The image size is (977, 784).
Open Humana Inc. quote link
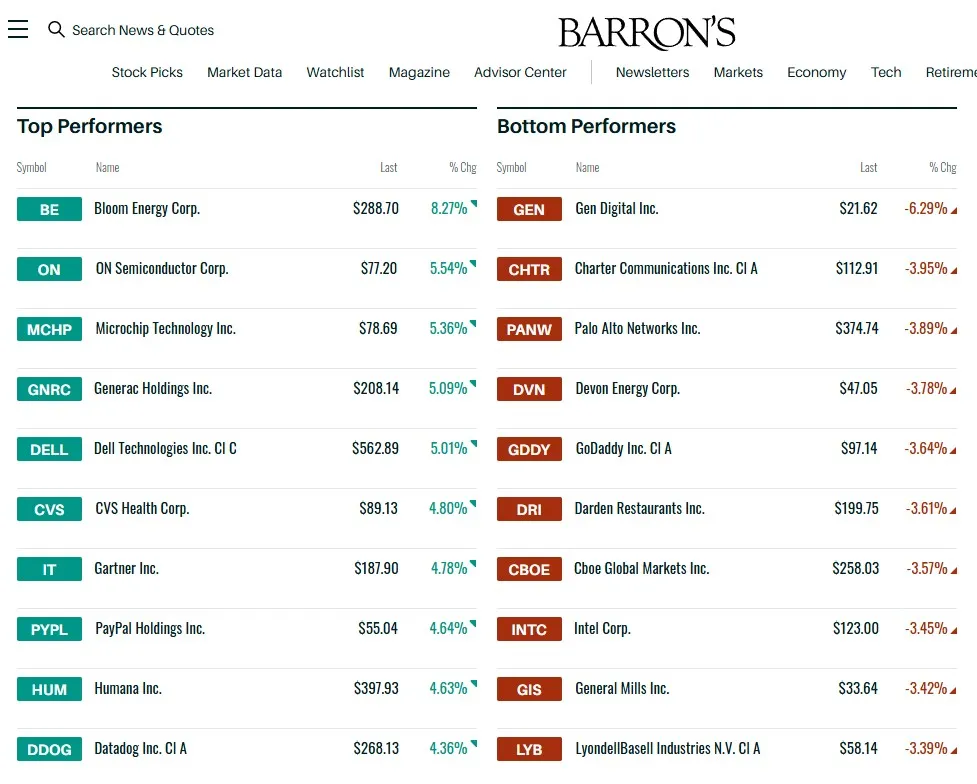tap(128, 689)
